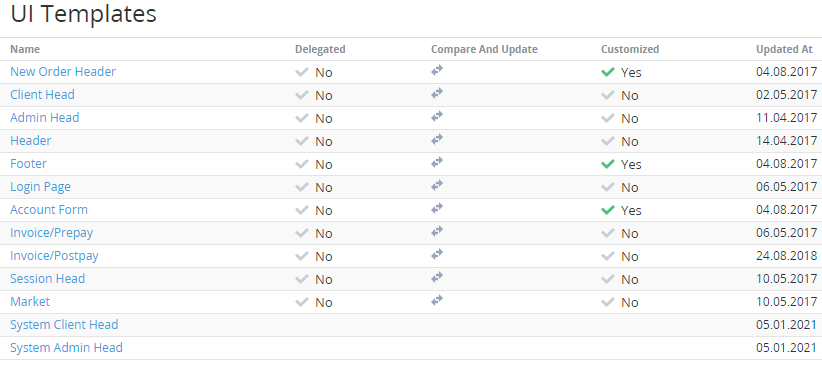Image resolution: width=822 pixels, height=366 pixels.
Task: Click Compare And Update arrows for Footer row
Action: pos(437,163)
